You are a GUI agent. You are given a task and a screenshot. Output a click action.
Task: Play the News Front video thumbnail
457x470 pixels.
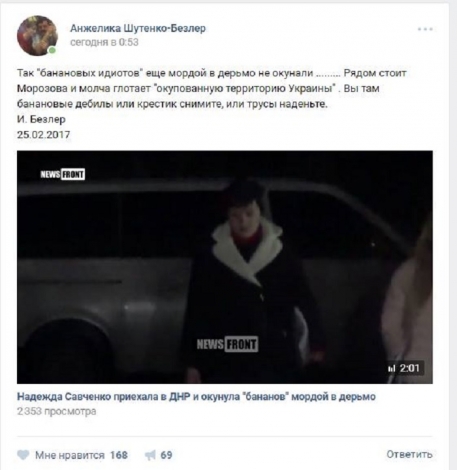click(x=225, y=267)
